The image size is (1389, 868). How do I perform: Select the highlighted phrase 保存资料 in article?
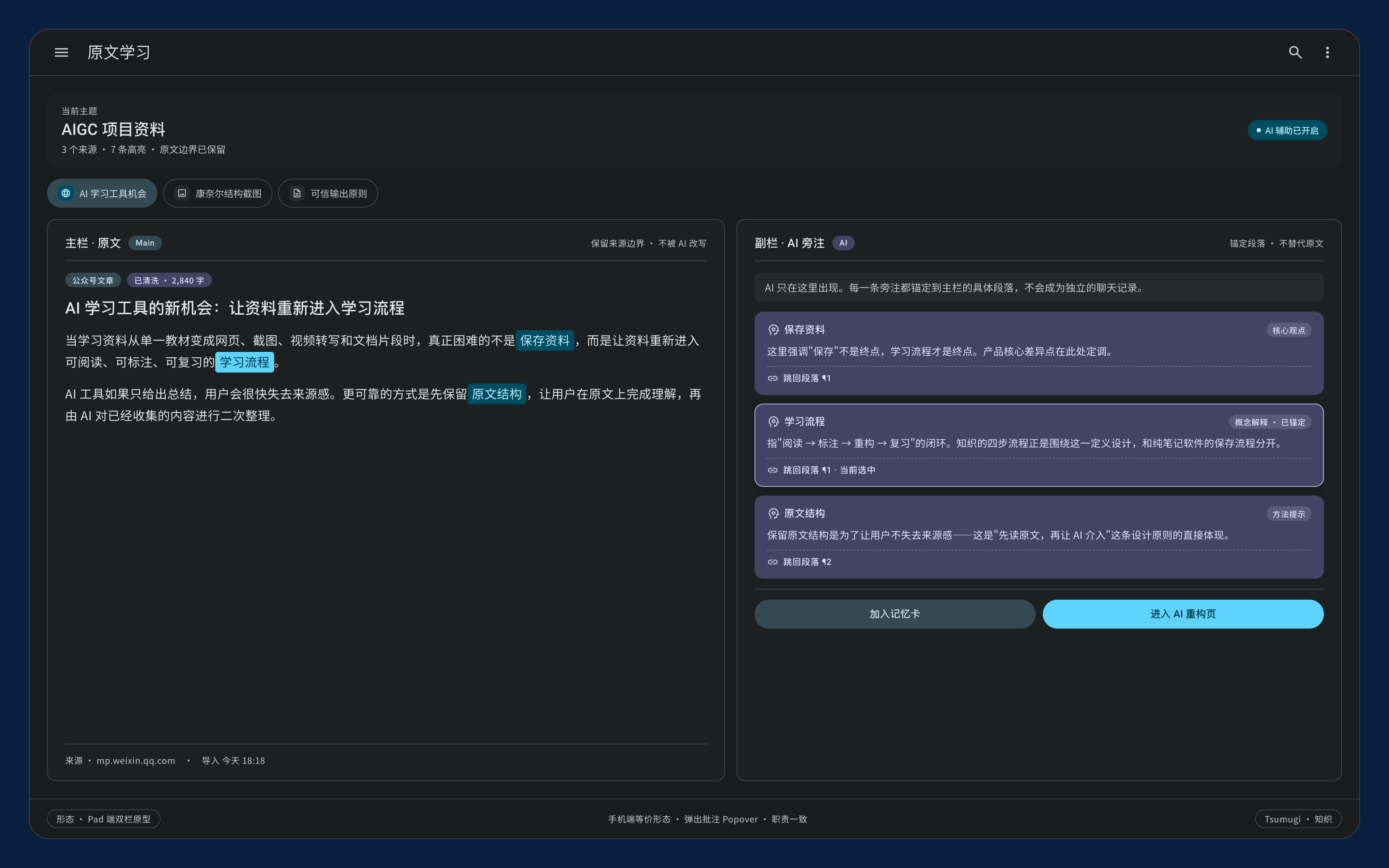545,340
